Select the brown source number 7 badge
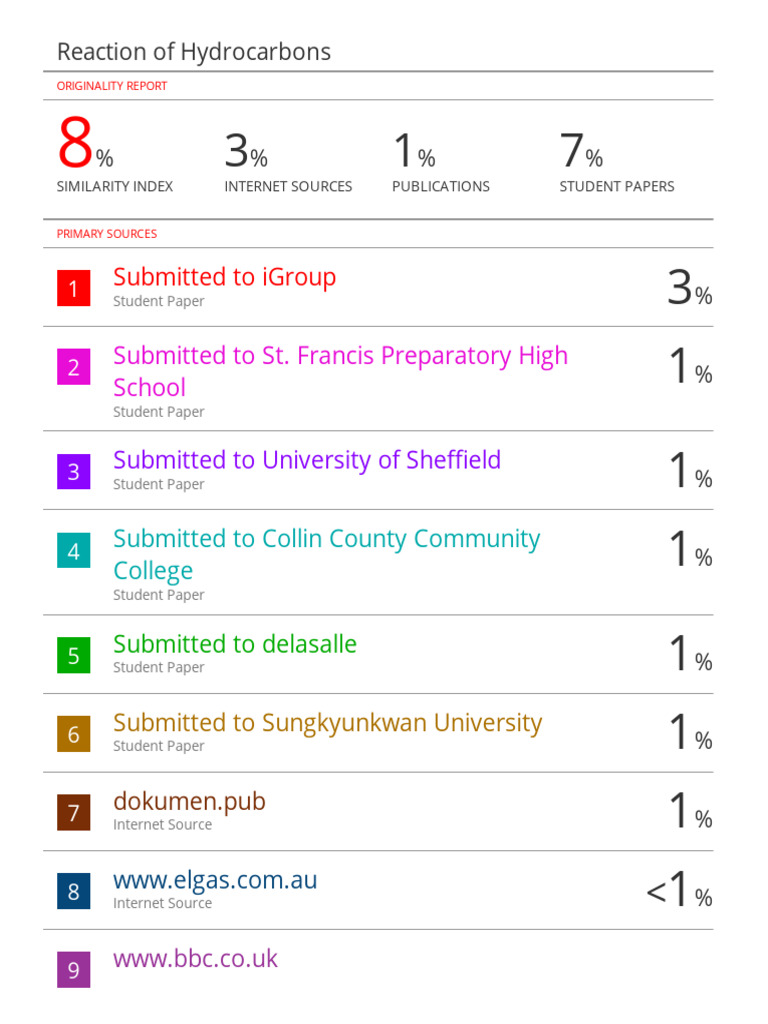This screenshot has width=768, height=1024. [x=73, y=812]
